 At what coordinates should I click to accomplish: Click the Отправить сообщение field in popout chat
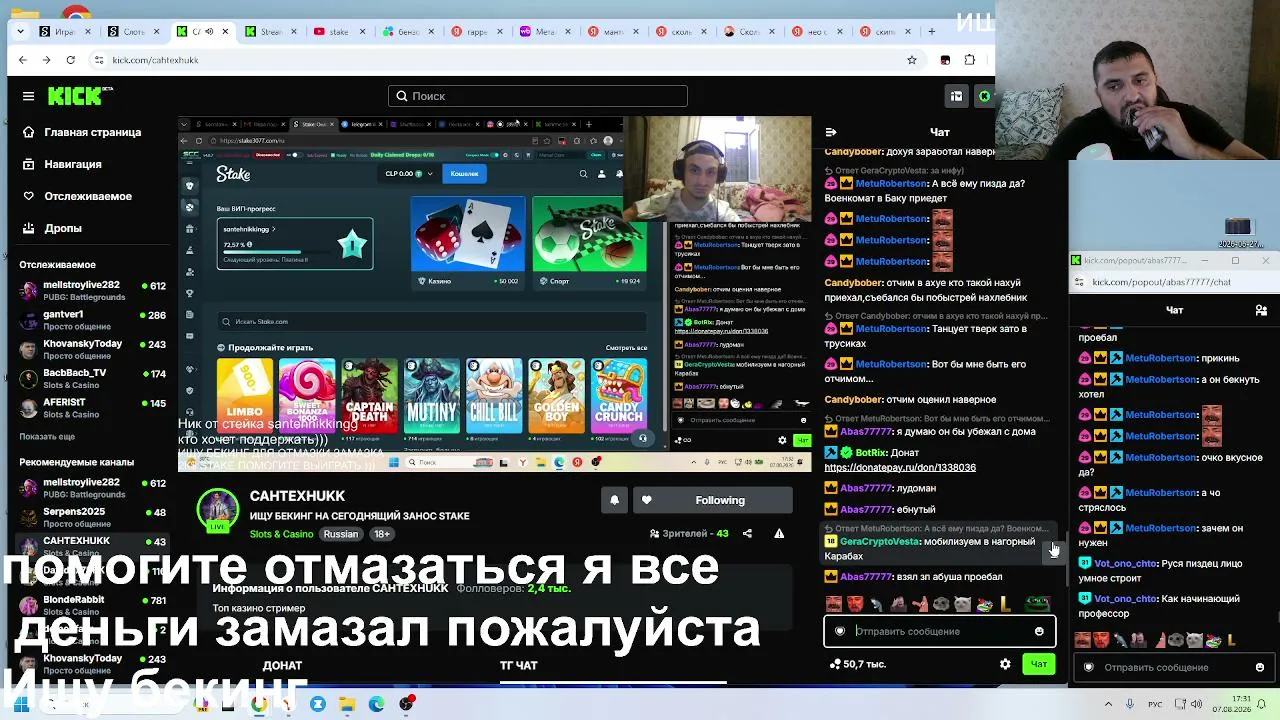(1174, 667)
